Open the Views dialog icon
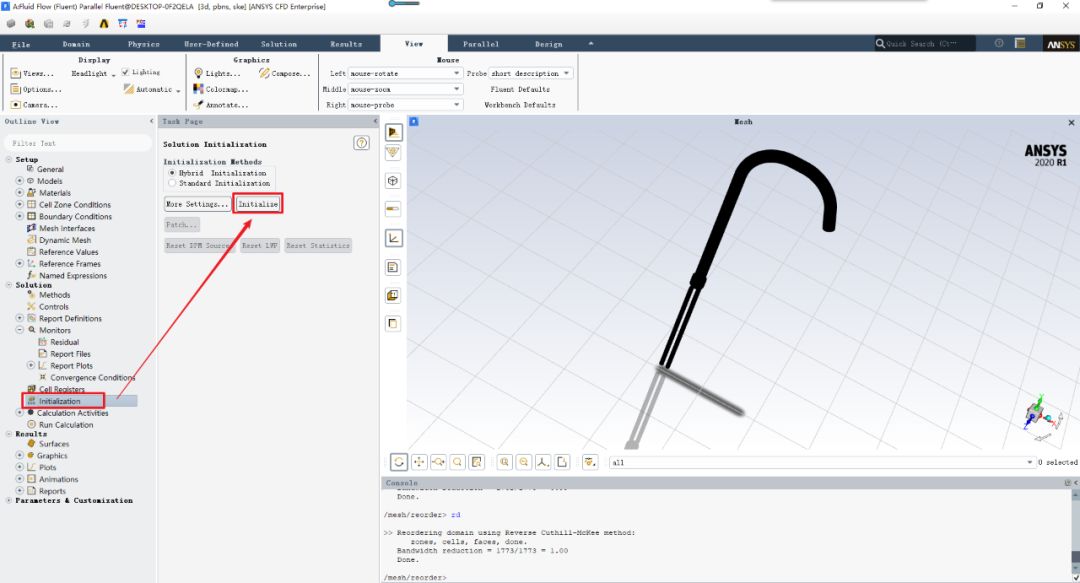Image resolution: width=1080 pixels, height=583 pixels. (x=15, y=73)
